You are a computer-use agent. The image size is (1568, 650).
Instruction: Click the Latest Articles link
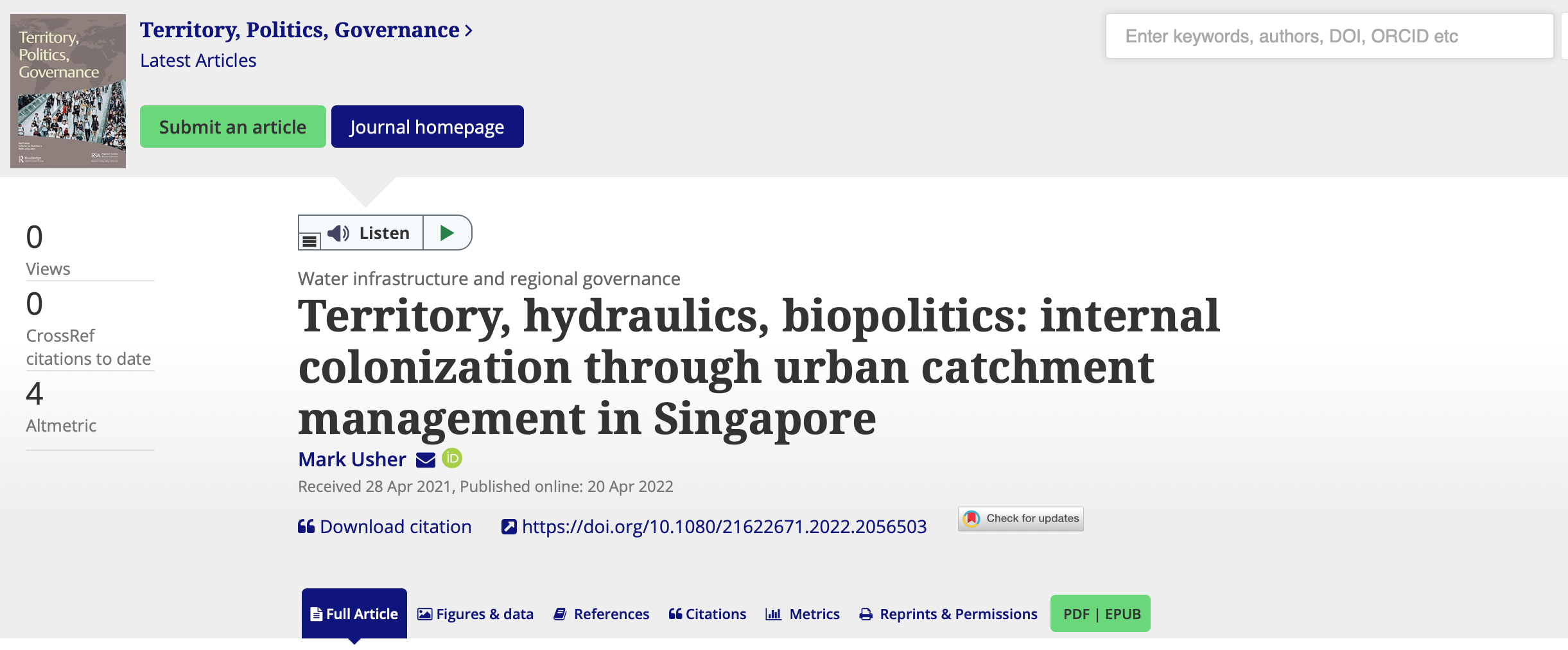point(198,60)
